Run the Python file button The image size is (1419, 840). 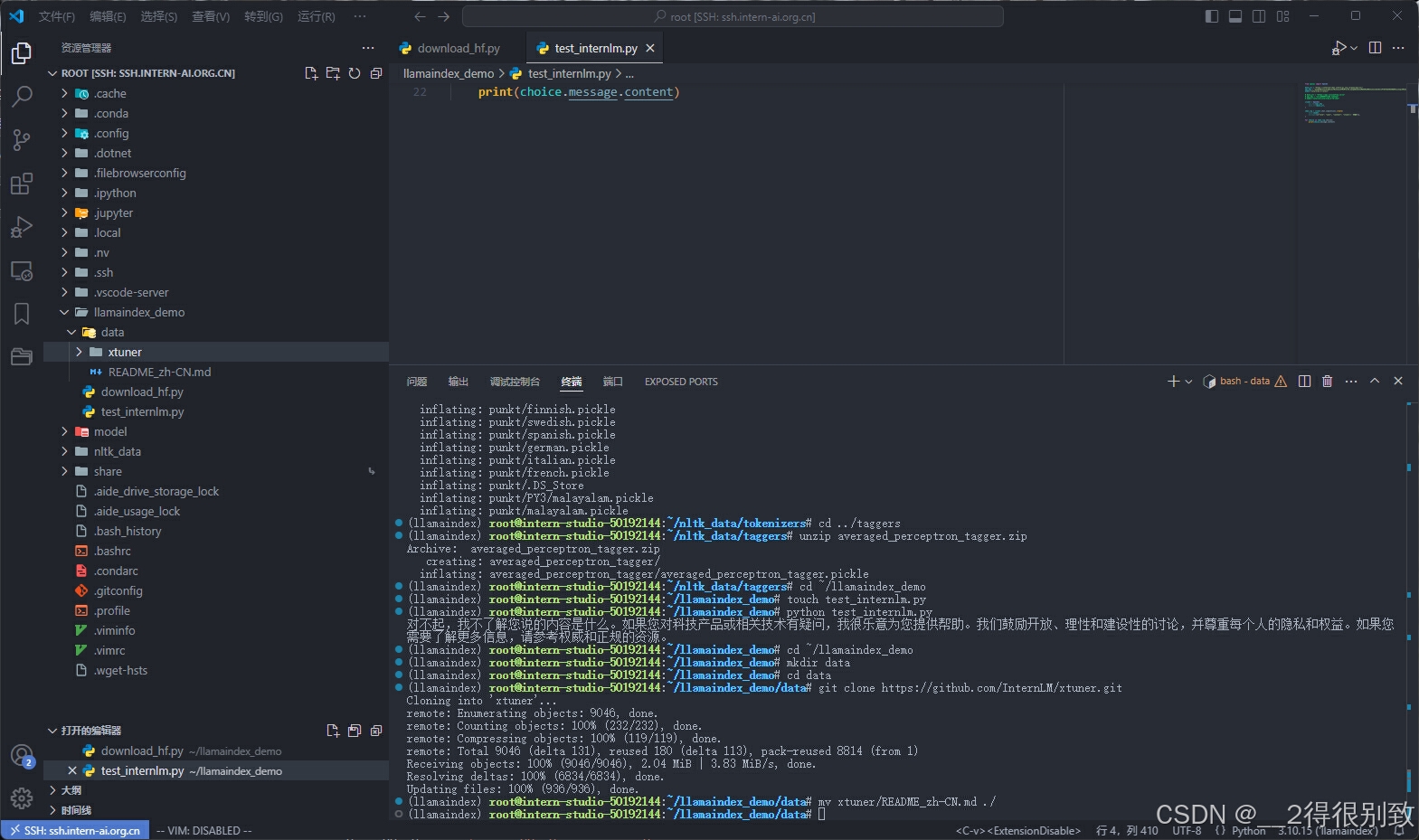click(x=1339, y=48)
